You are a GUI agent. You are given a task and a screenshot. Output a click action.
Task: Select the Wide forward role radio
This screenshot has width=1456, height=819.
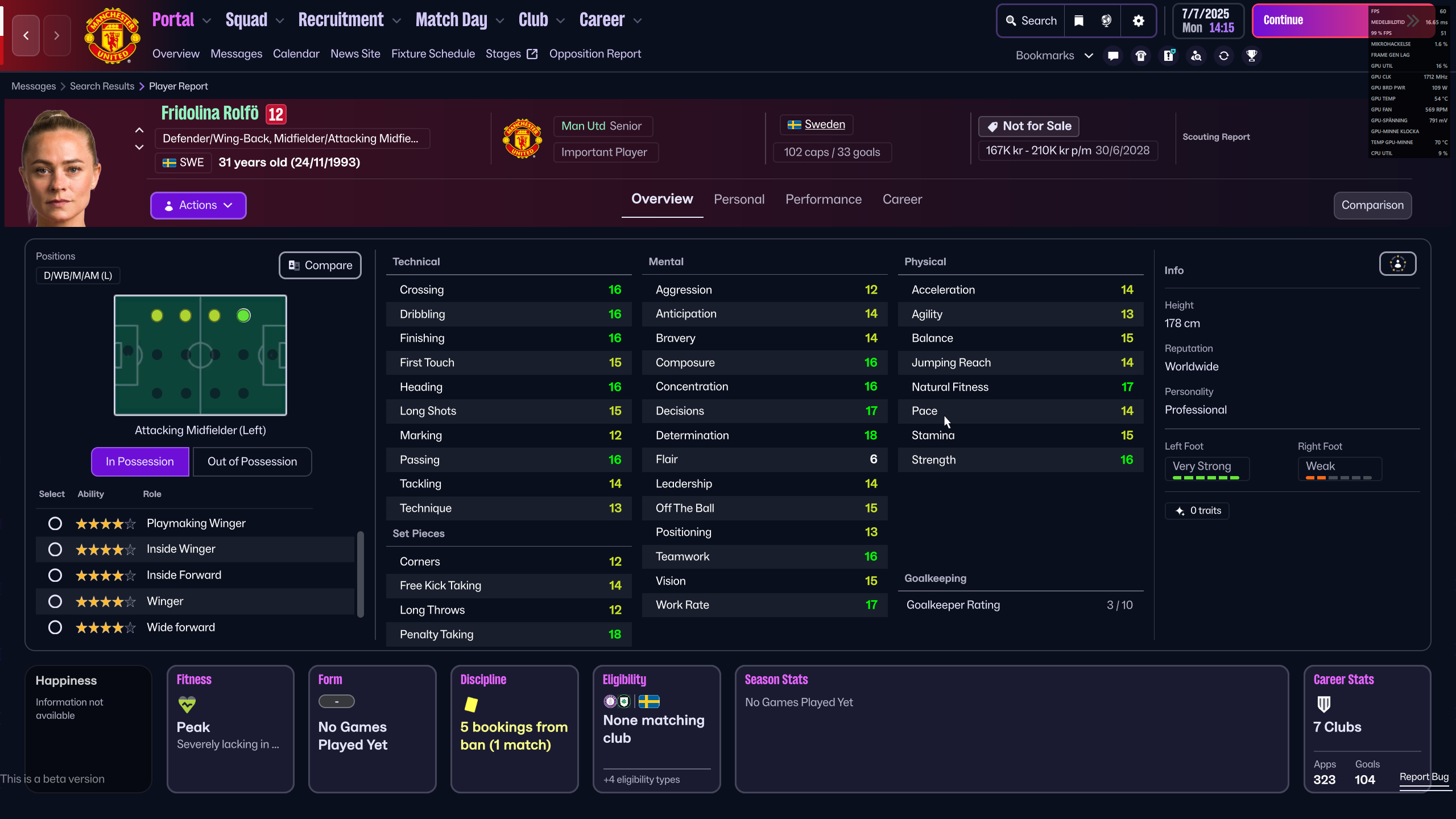(x=55, y=627)
